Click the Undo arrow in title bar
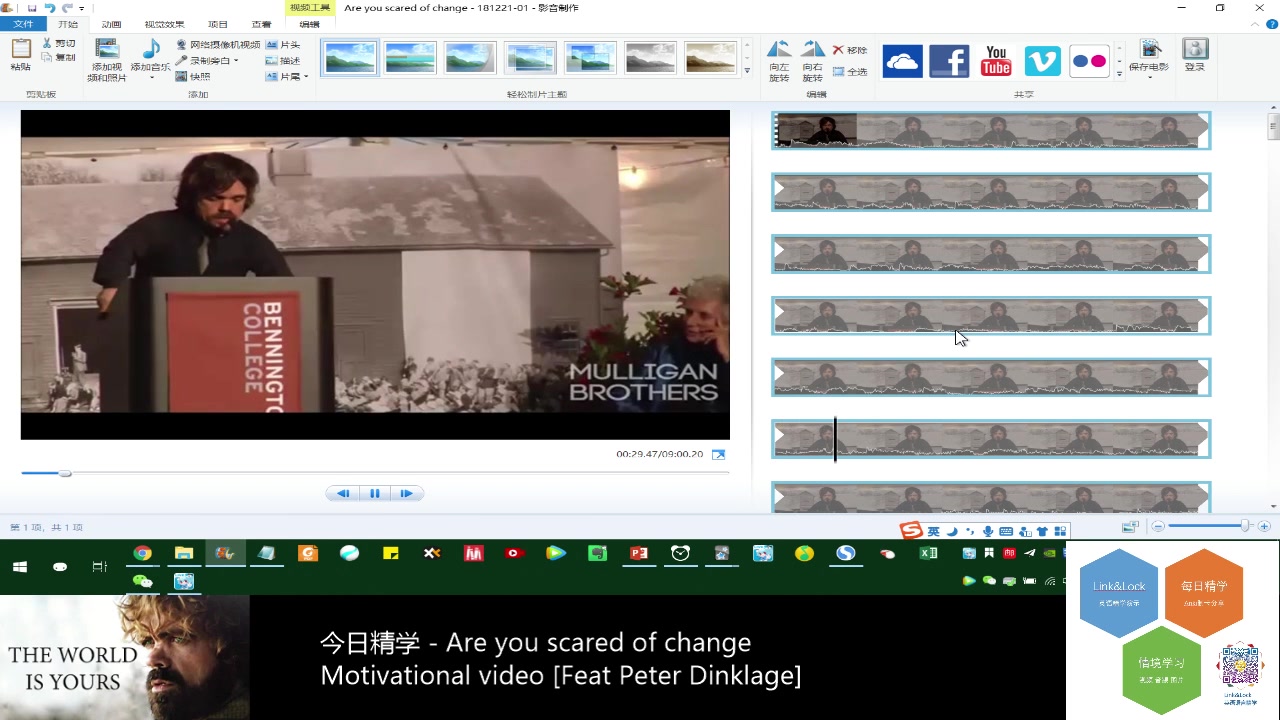 coord(49,8)
